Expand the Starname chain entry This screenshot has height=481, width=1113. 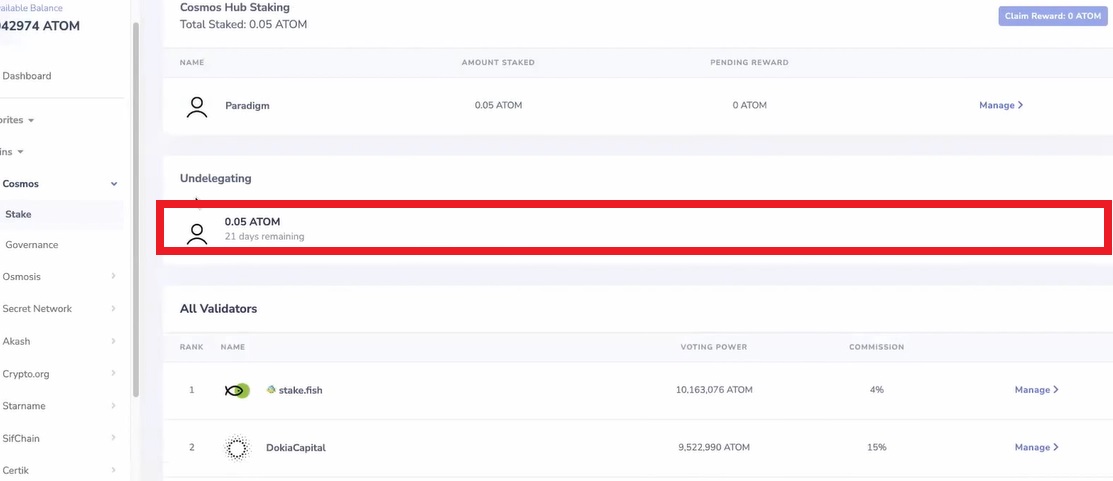coord(60,406)
